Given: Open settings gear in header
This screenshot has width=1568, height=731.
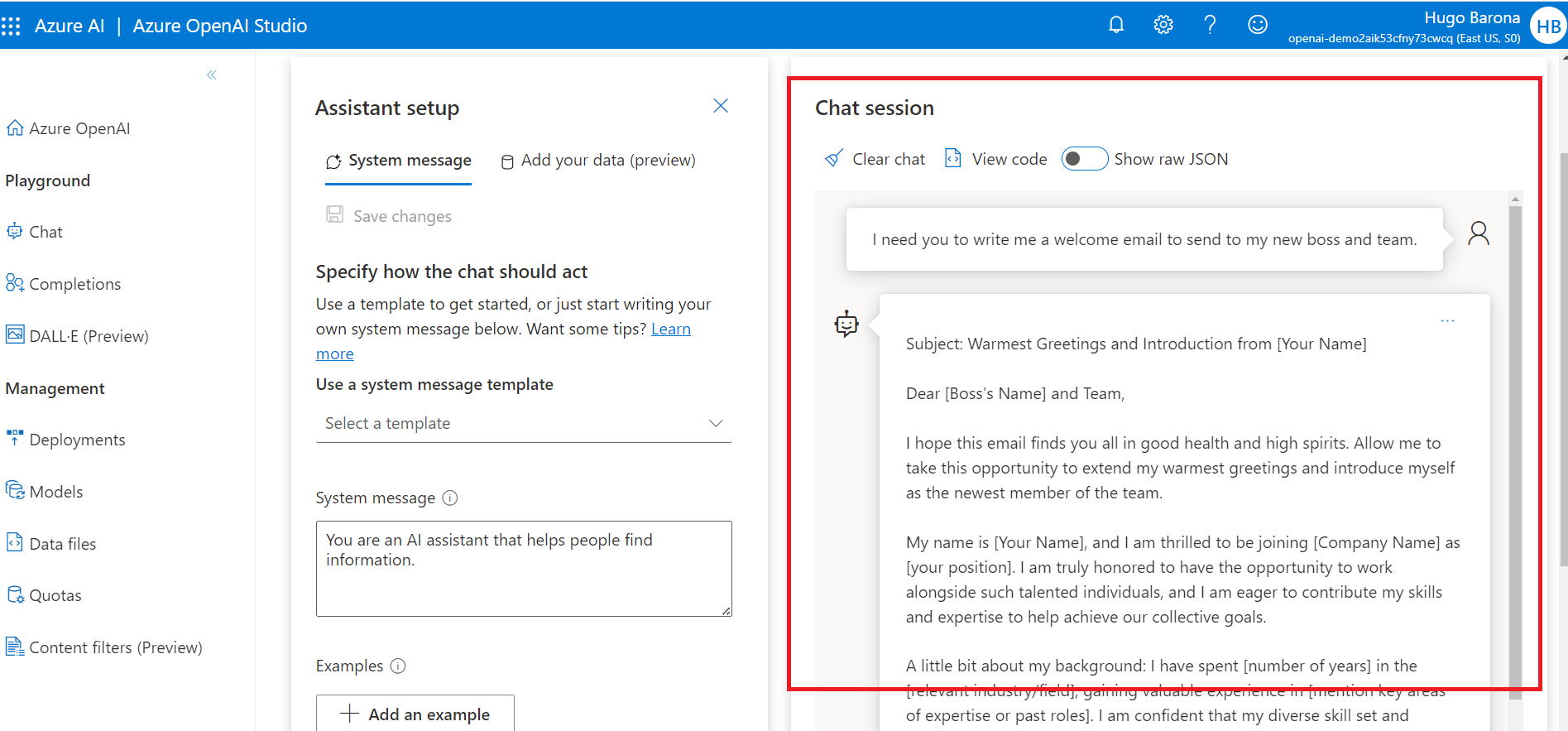Looking at the screenshot, I should [x=1163, y=25].
